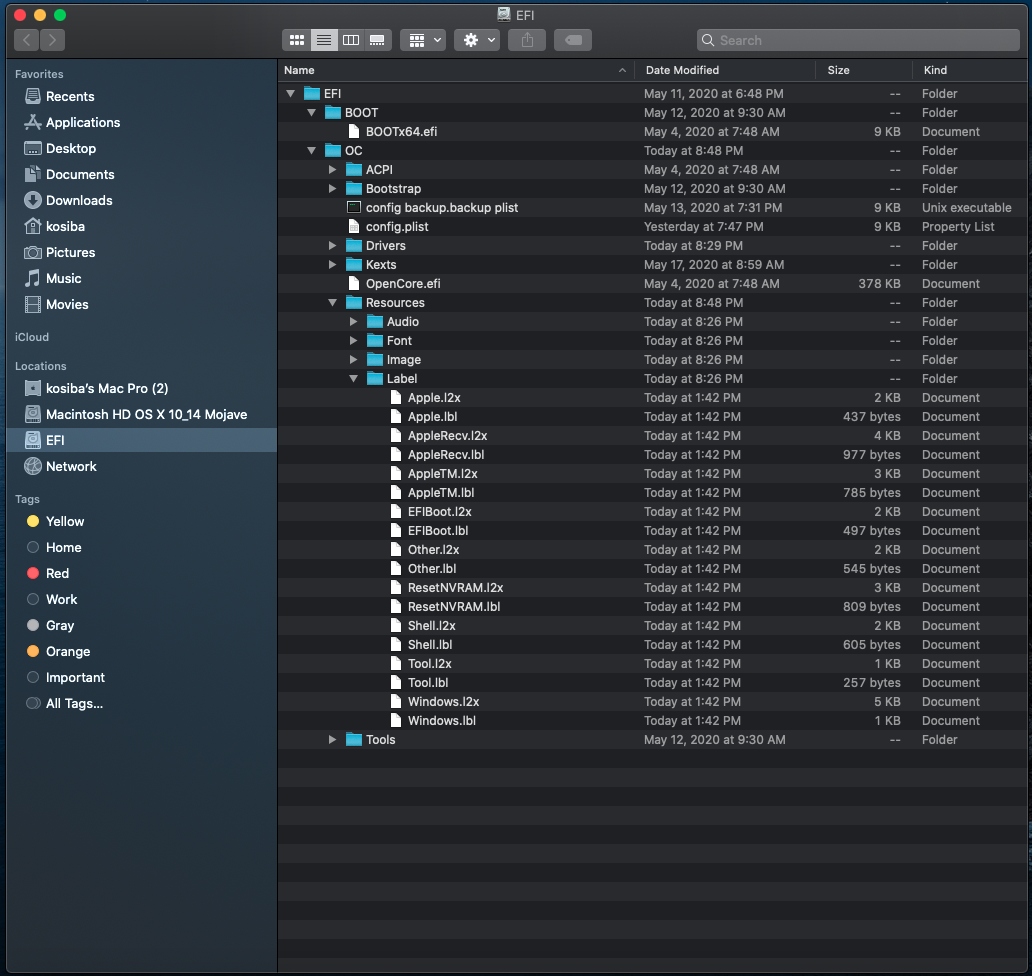Collapse the BOOT folder

click(x=311, y=113)
